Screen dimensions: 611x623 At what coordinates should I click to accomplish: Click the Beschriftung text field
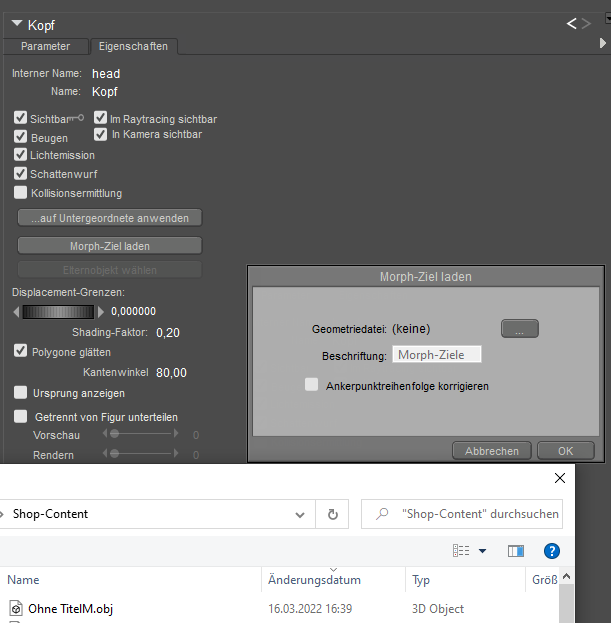coord(437,354)
